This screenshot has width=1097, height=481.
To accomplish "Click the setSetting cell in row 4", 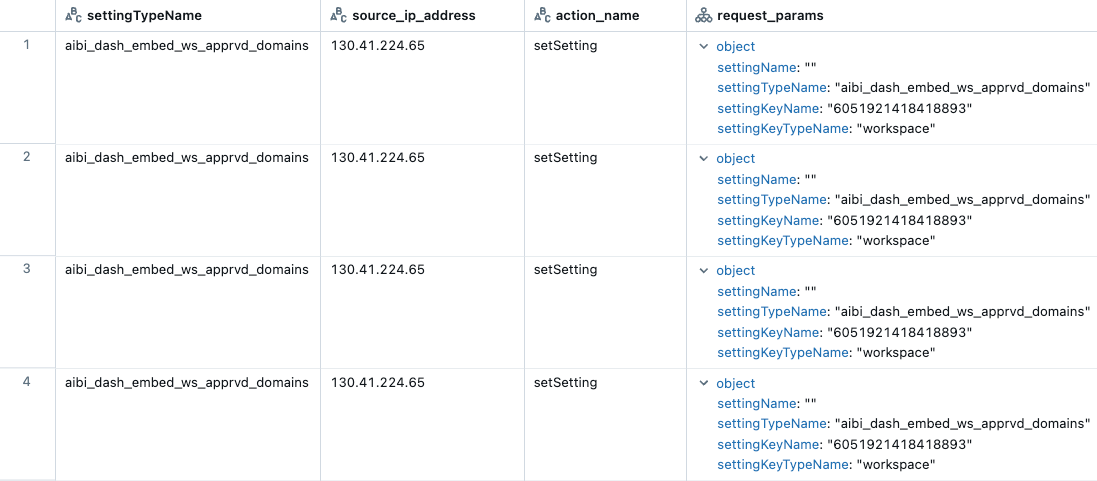I will point(565,383).
